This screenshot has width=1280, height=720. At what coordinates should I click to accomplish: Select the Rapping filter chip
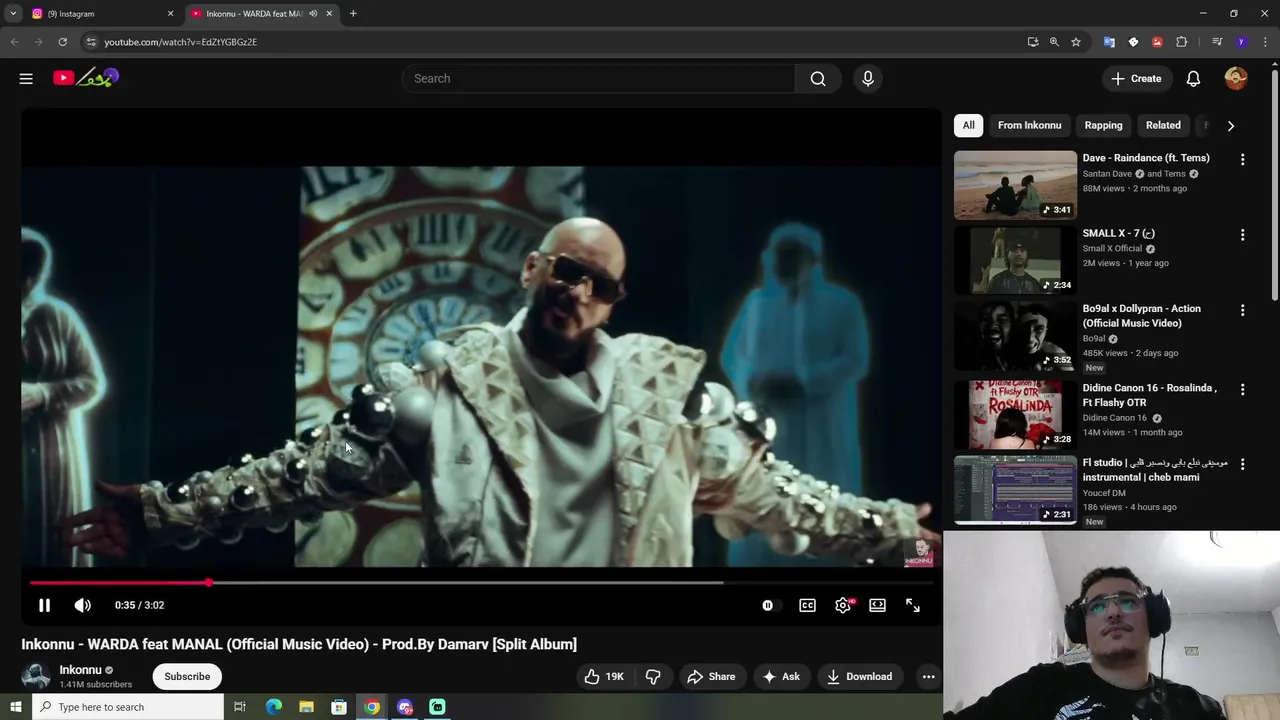(x=1103, y=125)
